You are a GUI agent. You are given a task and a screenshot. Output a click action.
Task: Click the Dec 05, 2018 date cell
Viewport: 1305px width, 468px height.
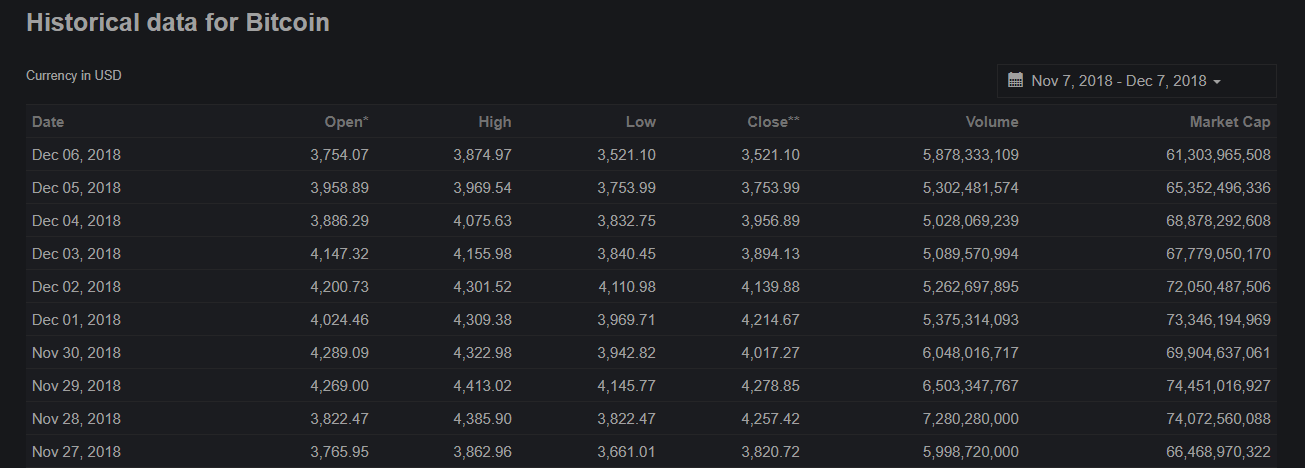(76, 188)
